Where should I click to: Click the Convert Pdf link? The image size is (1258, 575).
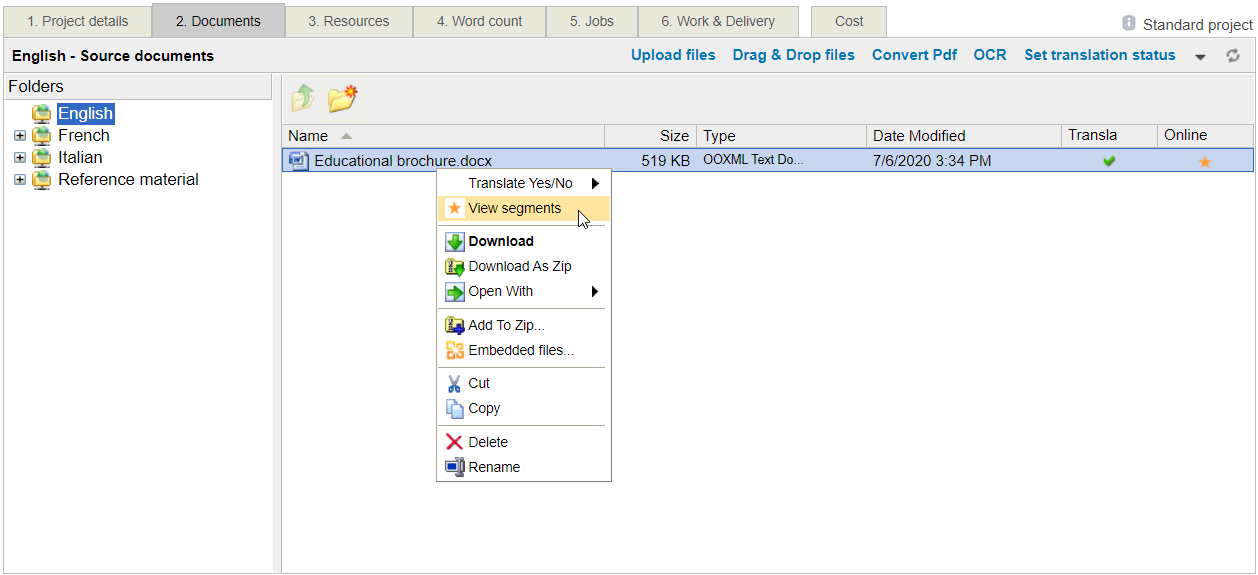[x=914, y=55]
